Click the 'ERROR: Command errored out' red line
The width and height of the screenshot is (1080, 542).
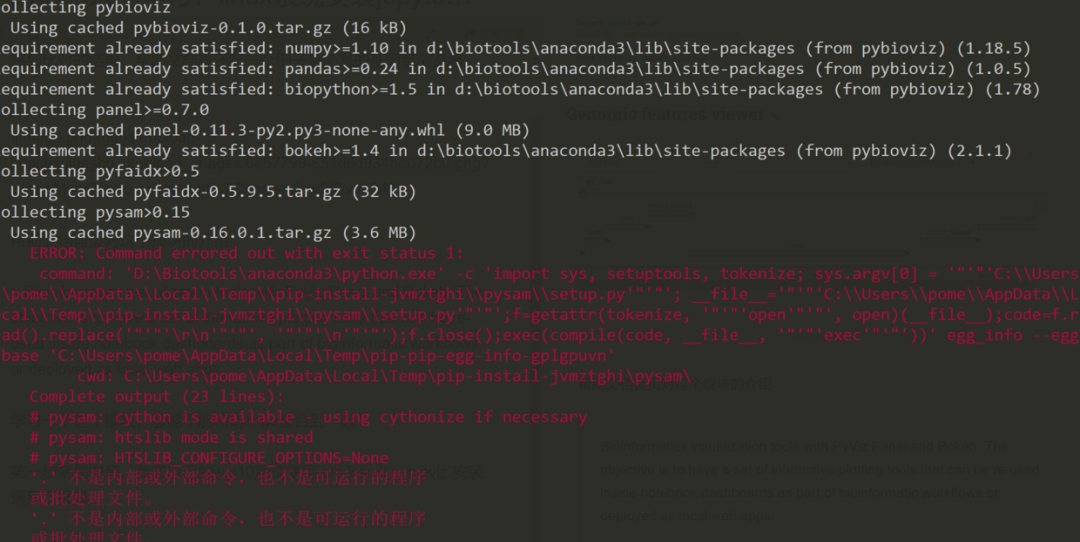[x=247, y=253]
